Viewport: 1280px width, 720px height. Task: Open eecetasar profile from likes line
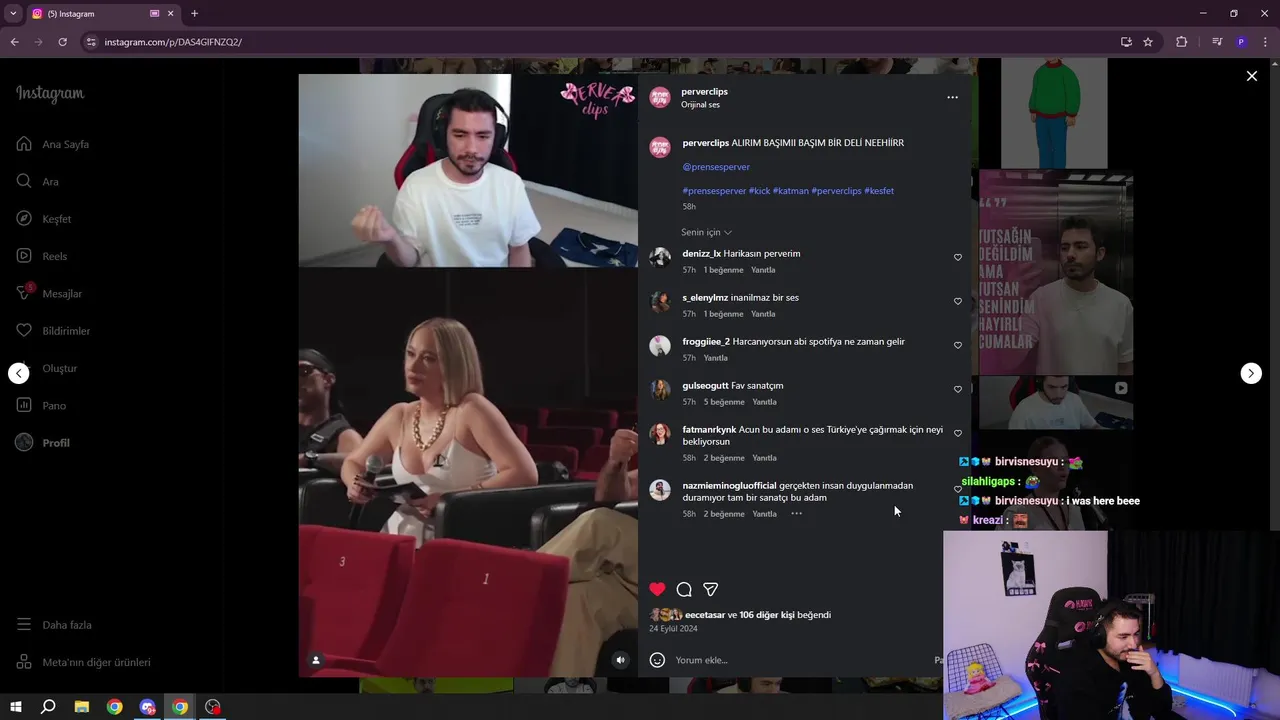704,615
